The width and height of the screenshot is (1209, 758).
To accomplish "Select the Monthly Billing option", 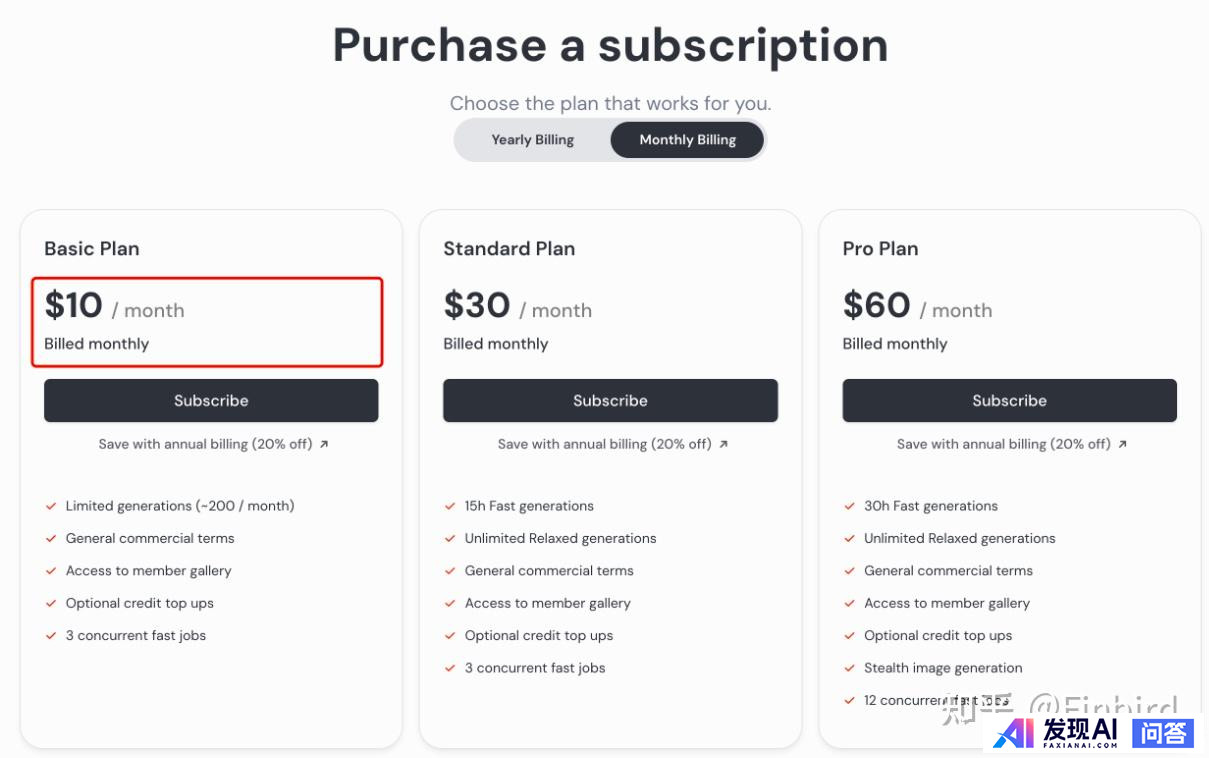I will click(687, 140).
